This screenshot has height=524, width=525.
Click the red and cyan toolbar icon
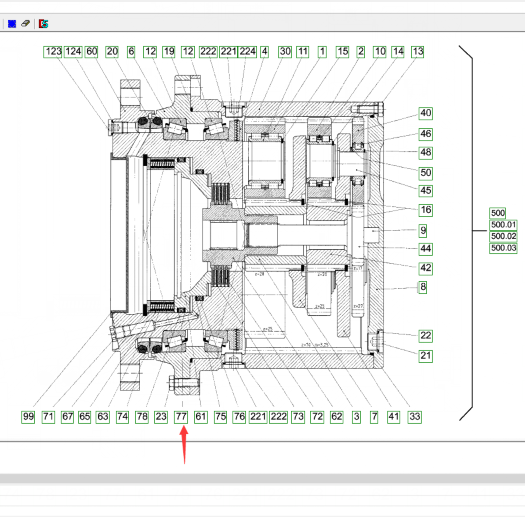tap(44, 23)
